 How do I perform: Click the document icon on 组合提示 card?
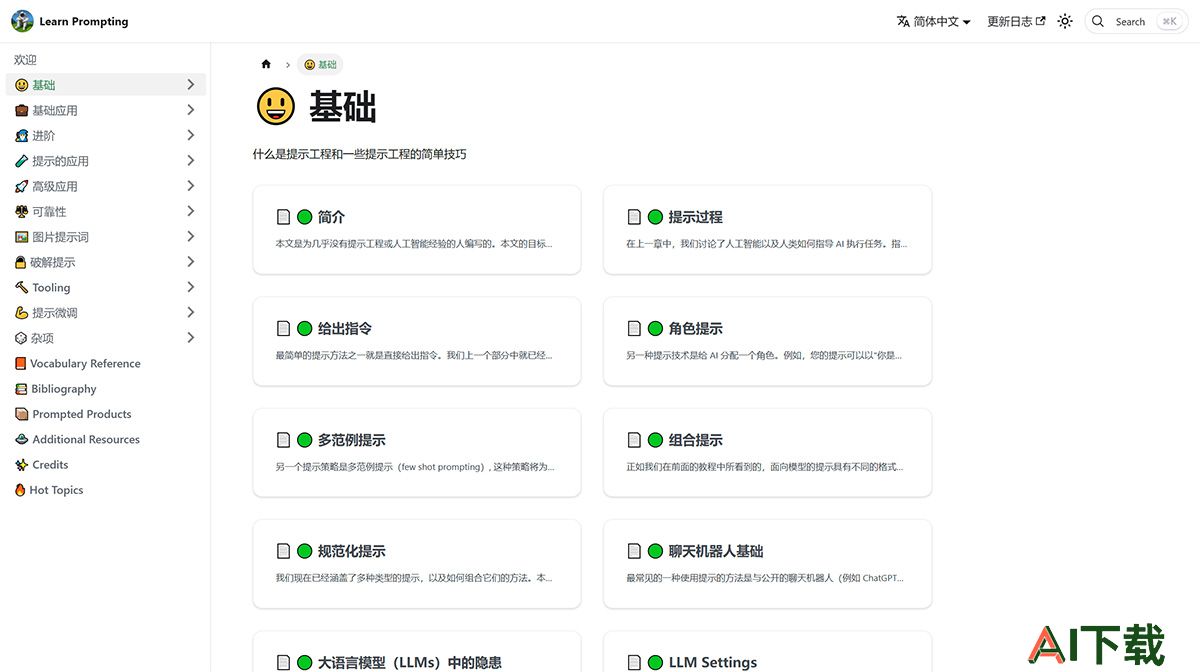[634, 440]
